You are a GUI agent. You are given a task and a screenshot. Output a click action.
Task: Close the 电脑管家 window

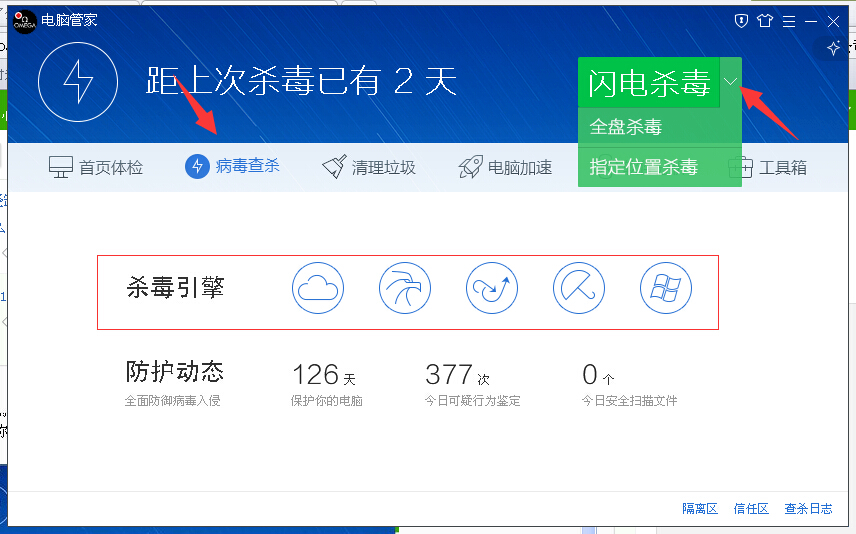[x=833, y=21]
